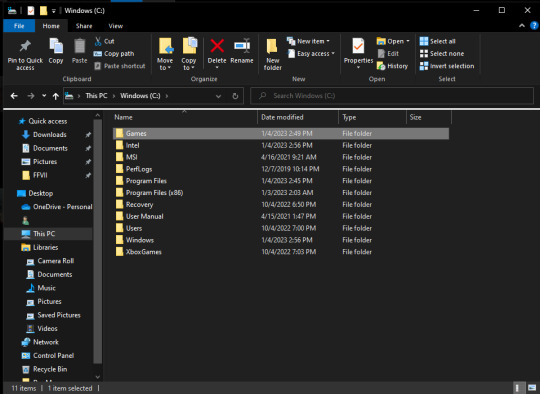Image resolution: width=540 pixels, height=394 pixels.
Task: Switch to Large icons view in status bar
Action: (532, 388)
